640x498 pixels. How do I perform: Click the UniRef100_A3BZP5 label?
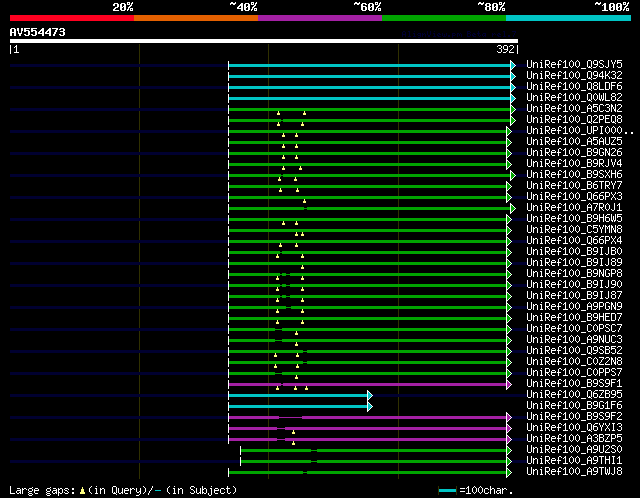(x=574, y=439)
